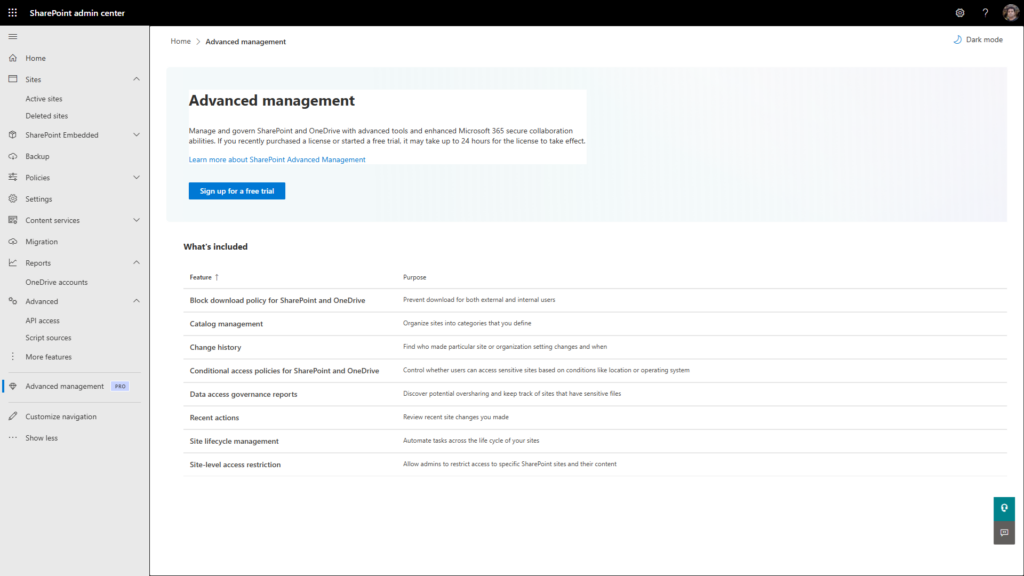Image resolution: width=1024 pixels, height=576 pixels.
Task: Open Script sources page
Action: click(x=48, y=338)
